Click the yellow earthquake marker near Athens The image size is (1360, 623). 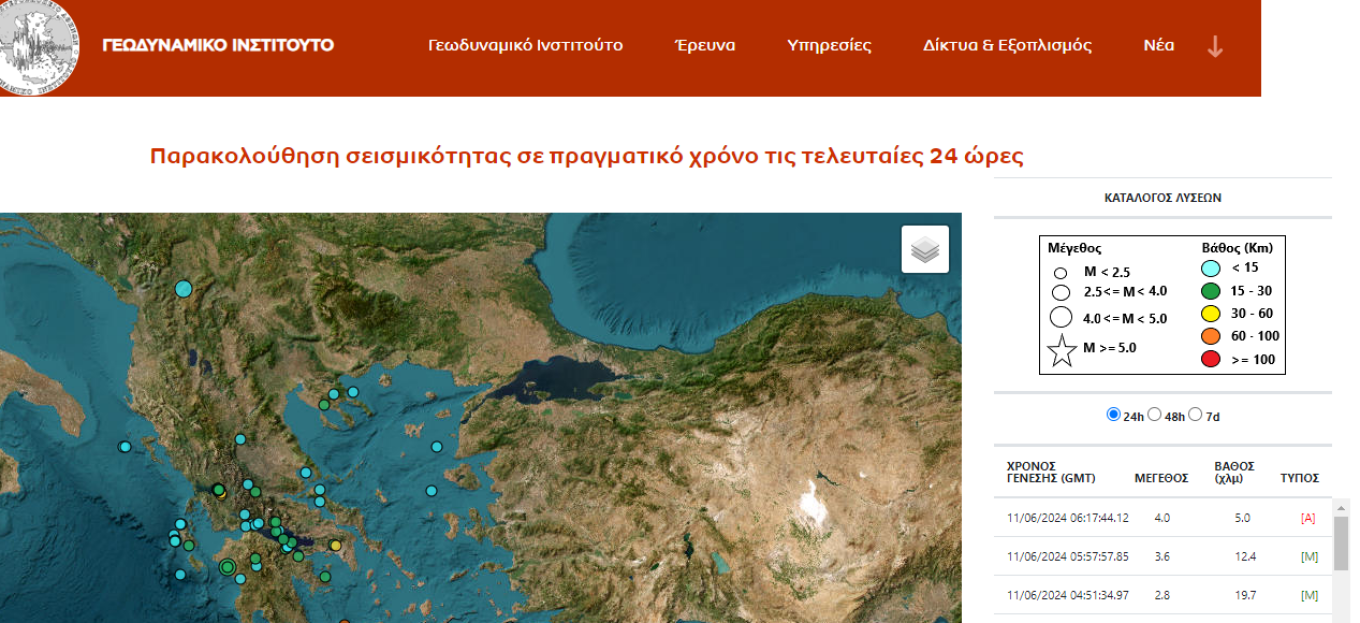pos(336,545)
